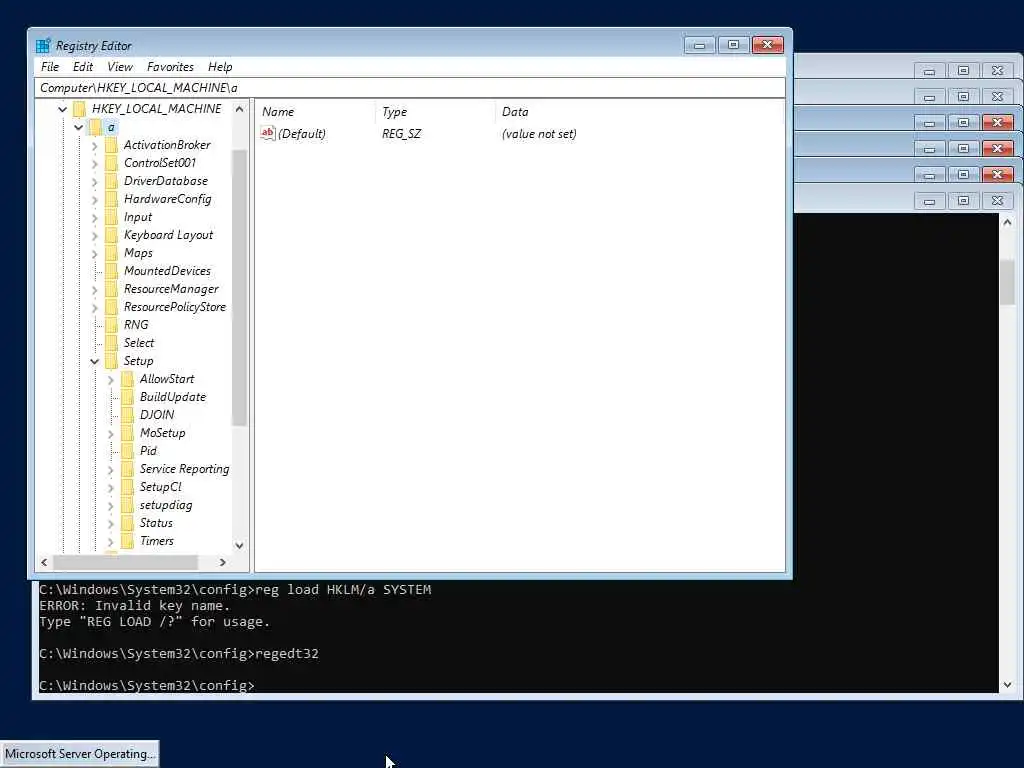Click the Pid folder icon
1024x768 pixels.
[x=127, y=451]
